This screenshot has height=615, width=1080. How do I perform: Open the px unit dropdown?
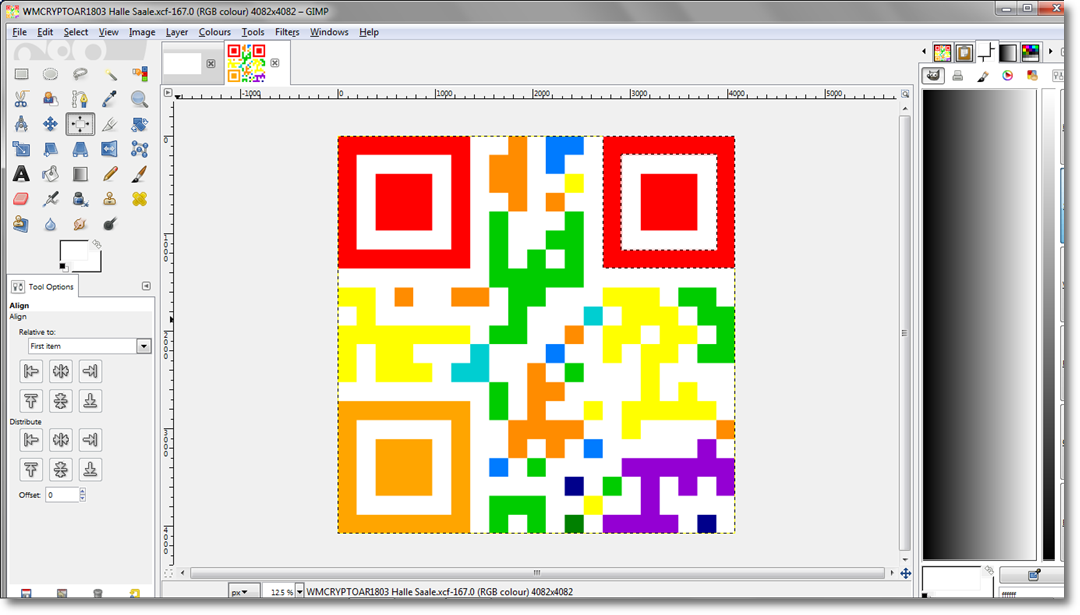(x=244, y=592)
